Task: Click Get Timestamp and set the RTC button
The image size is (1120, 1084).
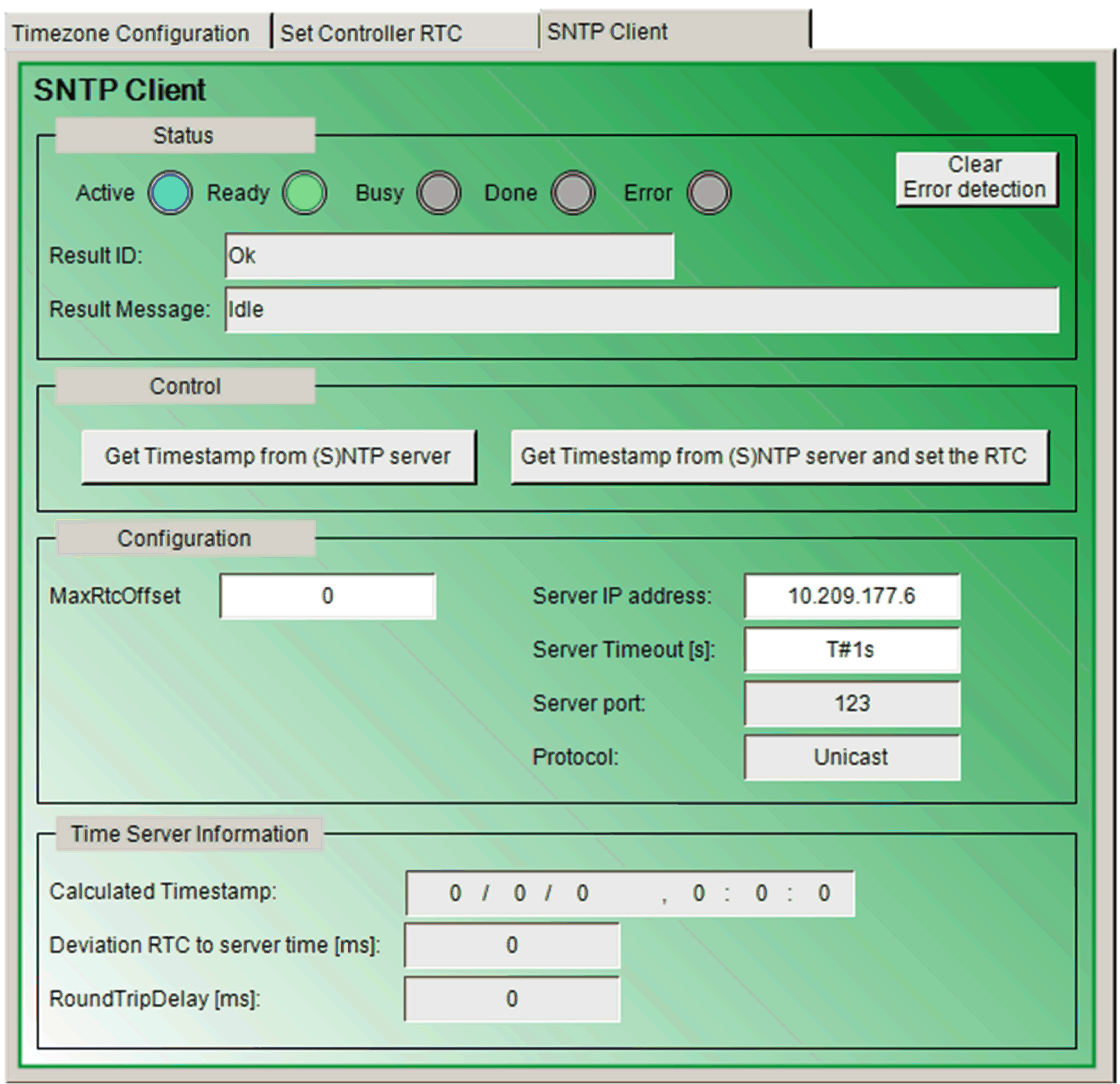Action: point(780,457)
